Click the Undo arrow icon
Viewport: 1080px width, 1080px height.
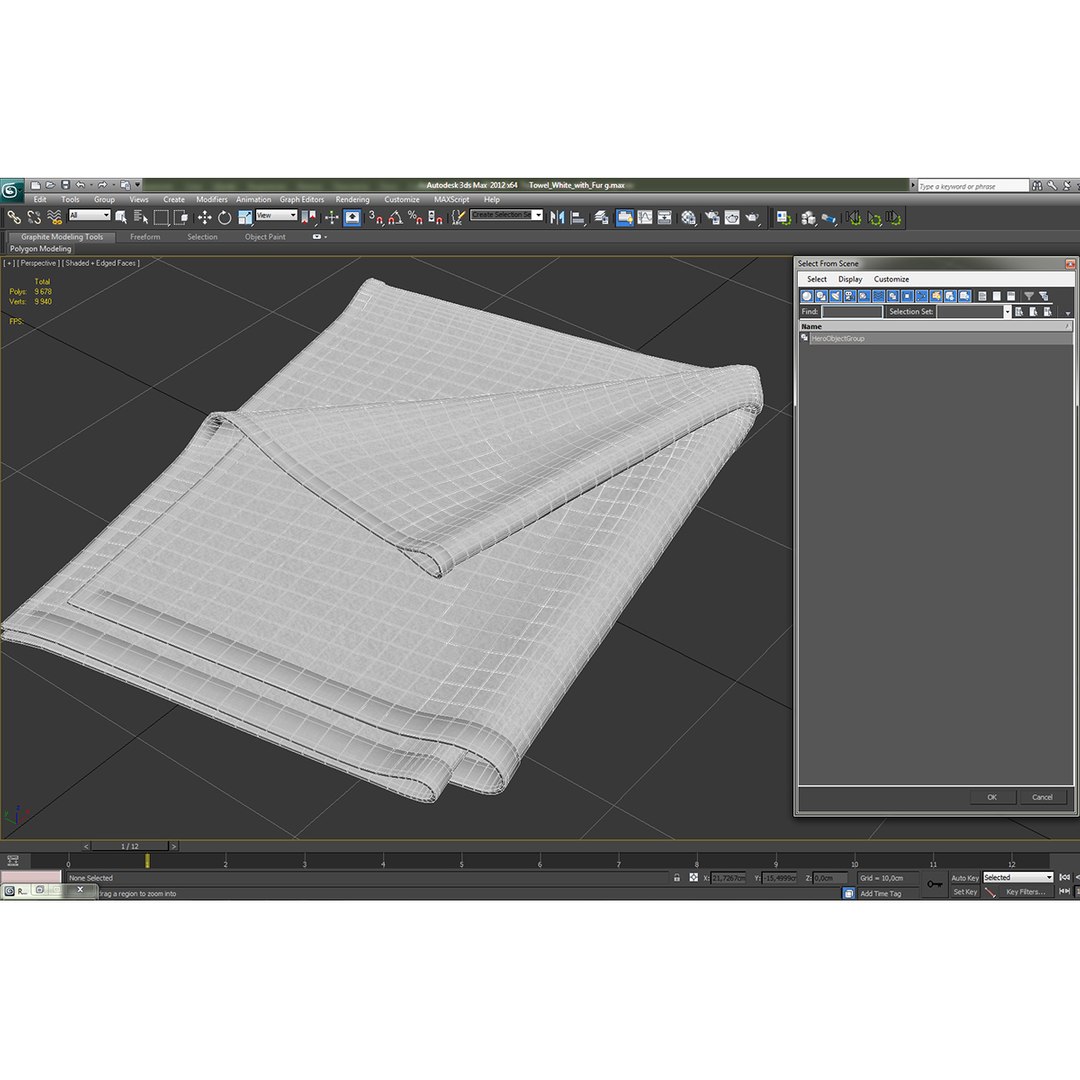tap(80, 185)
